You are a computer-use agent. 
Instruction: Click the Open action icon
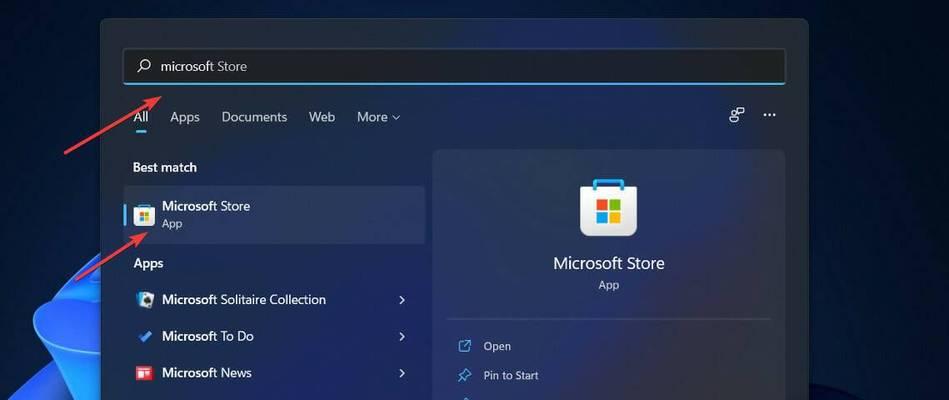click(x=464, y=346)
